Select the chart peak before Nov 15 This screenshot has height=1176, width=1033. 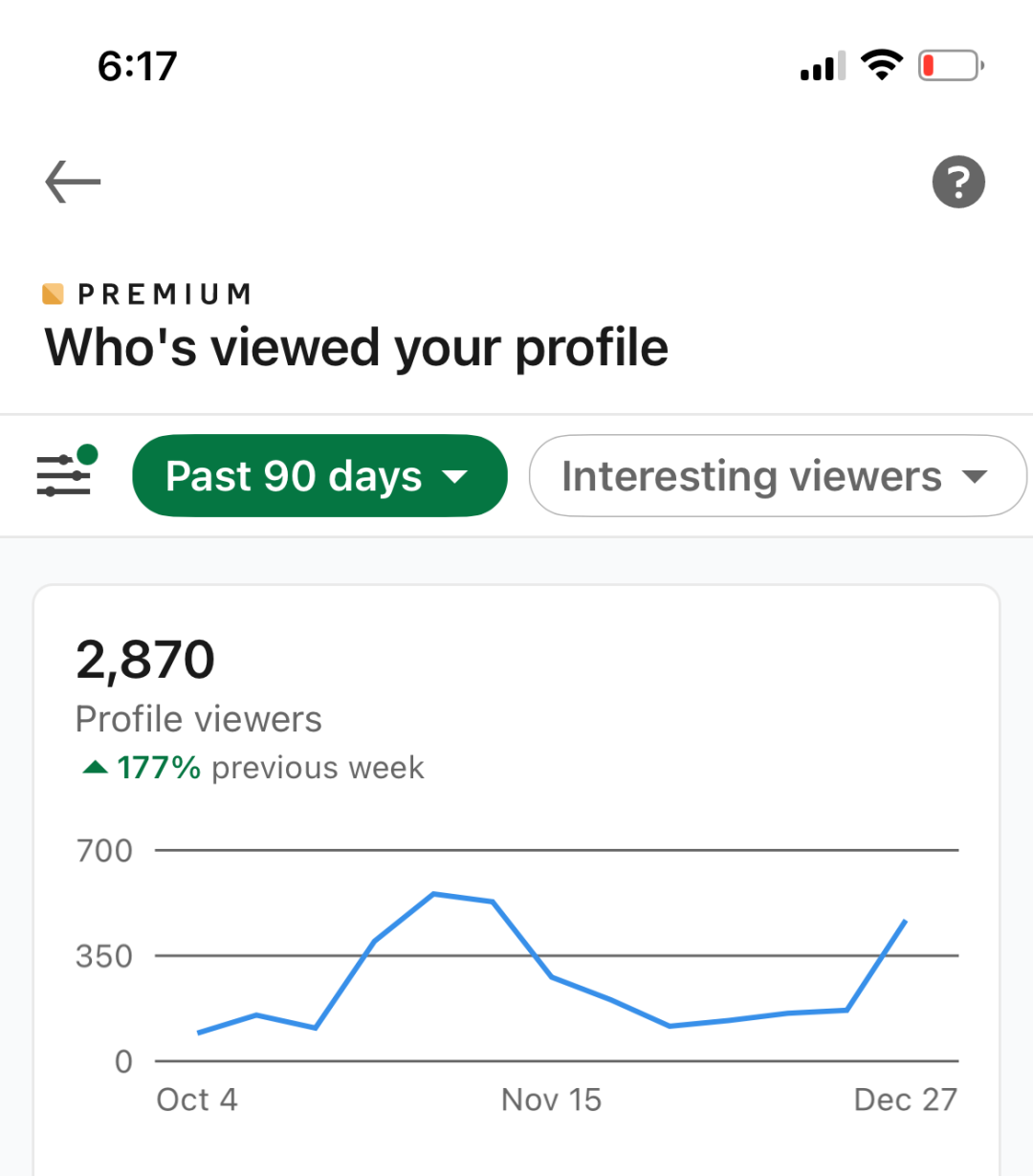pyautogui.click(x=433, y=894)
